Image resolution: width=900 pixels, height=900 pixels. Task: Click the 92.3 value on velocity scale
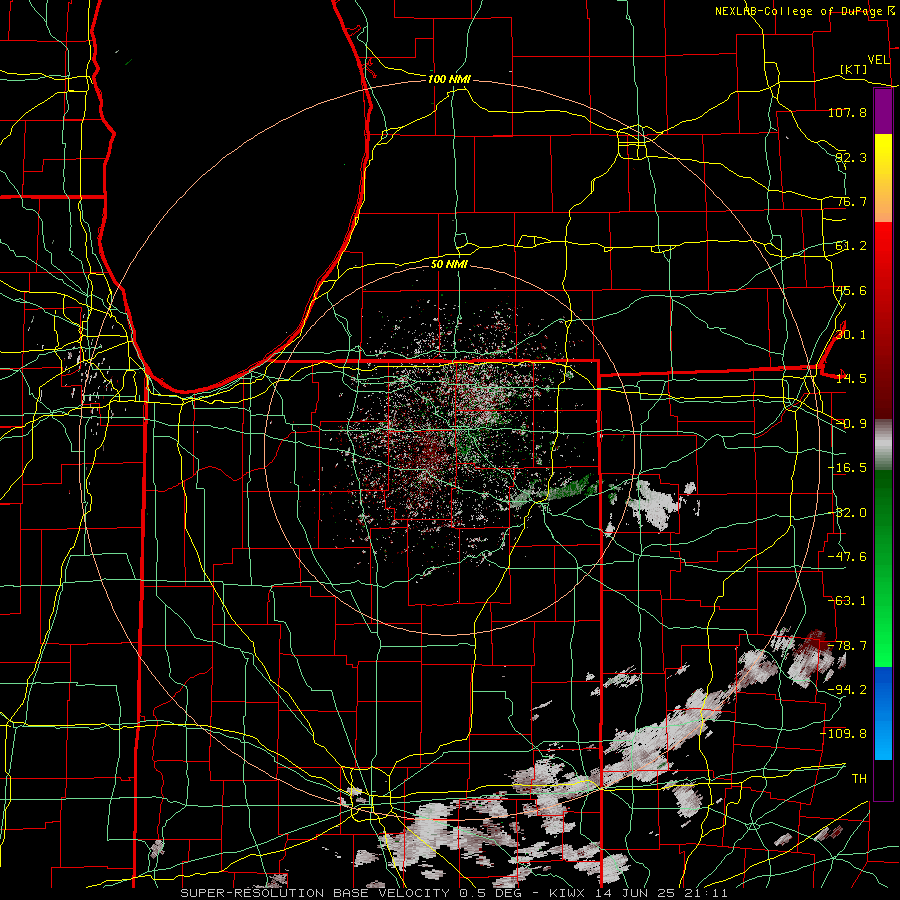point(851,157)
